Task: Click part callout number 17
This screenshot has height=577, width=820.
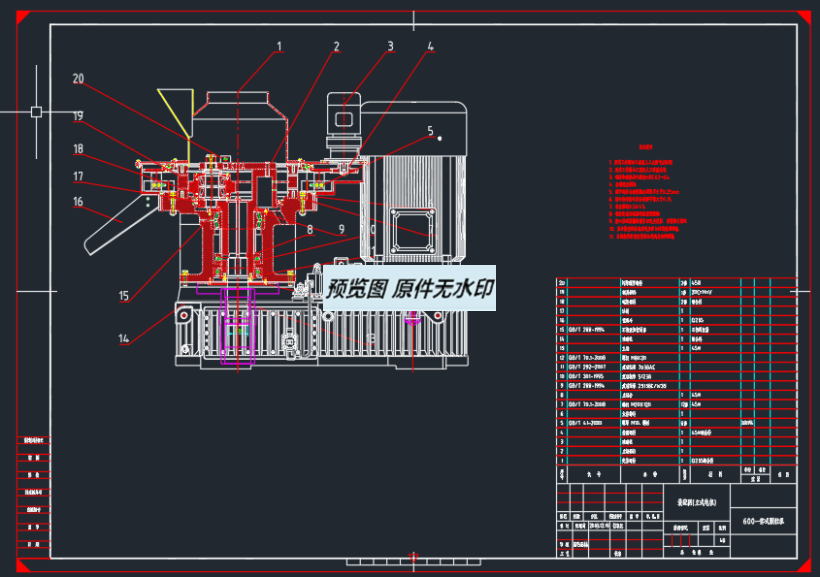Action: point(78,176)
